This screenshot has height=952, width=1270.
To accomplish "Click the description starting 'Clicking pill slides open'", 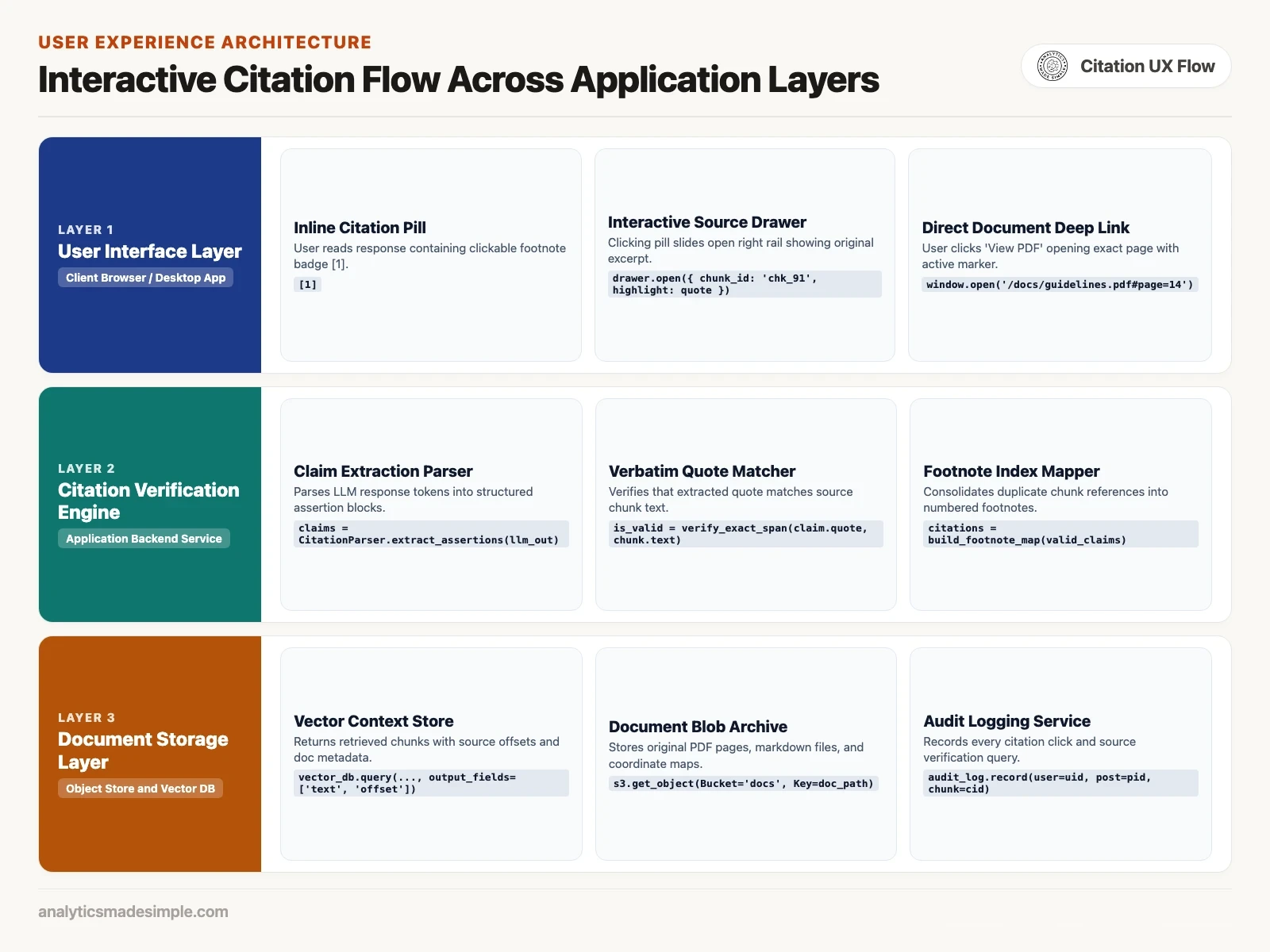I will pos(741,251).
